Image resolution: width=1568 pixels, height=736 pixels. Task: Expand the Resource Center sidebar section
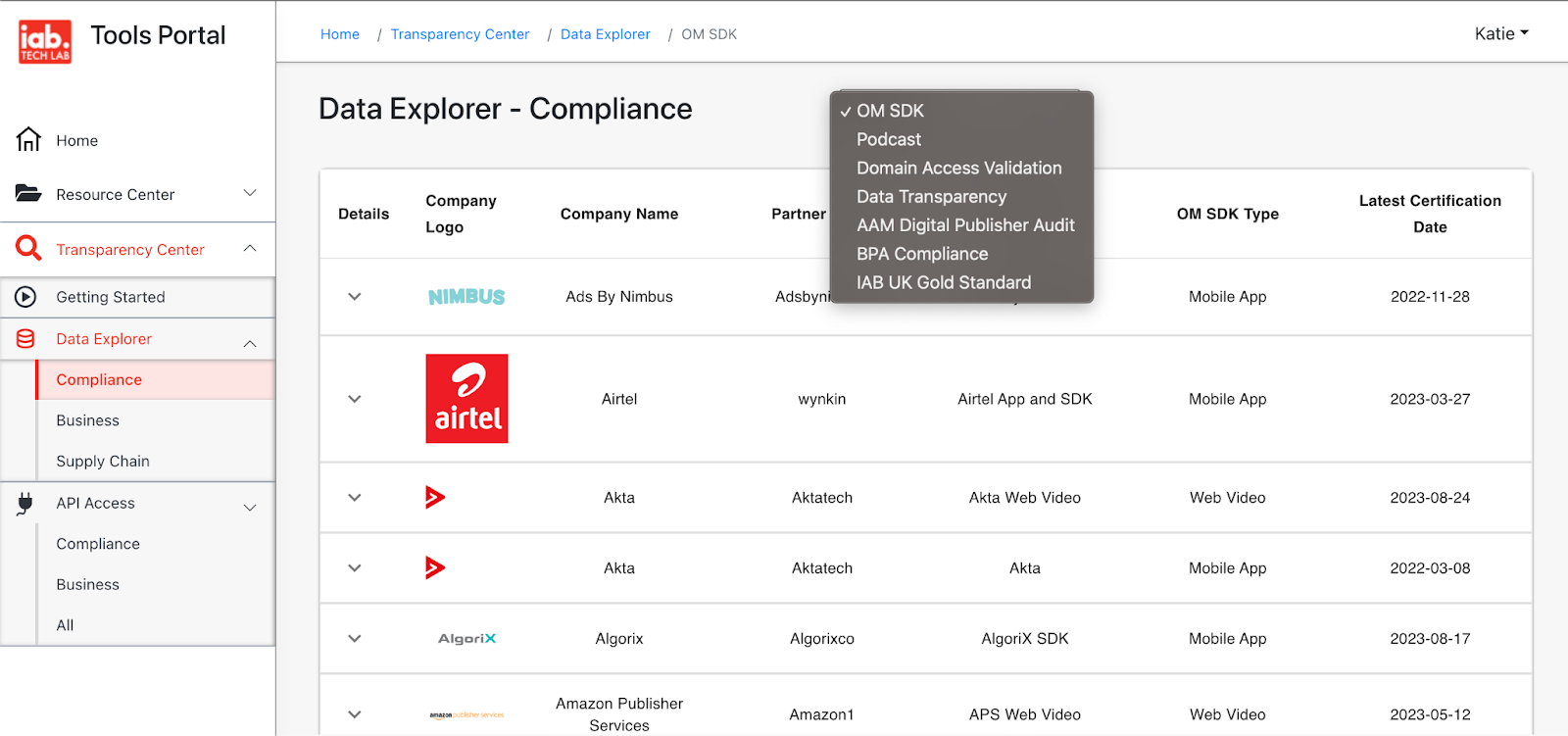(x=250, y=193)
